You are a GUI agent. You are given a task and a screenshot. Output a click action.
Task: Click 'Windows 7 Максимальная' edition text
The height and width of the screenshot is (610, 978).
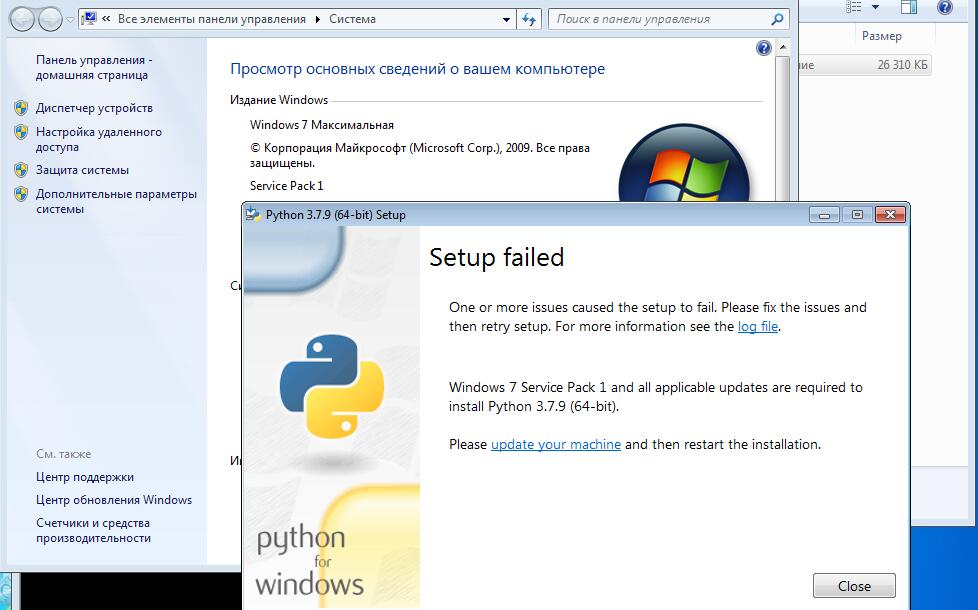pyautogui.click(x=322, y=125)
